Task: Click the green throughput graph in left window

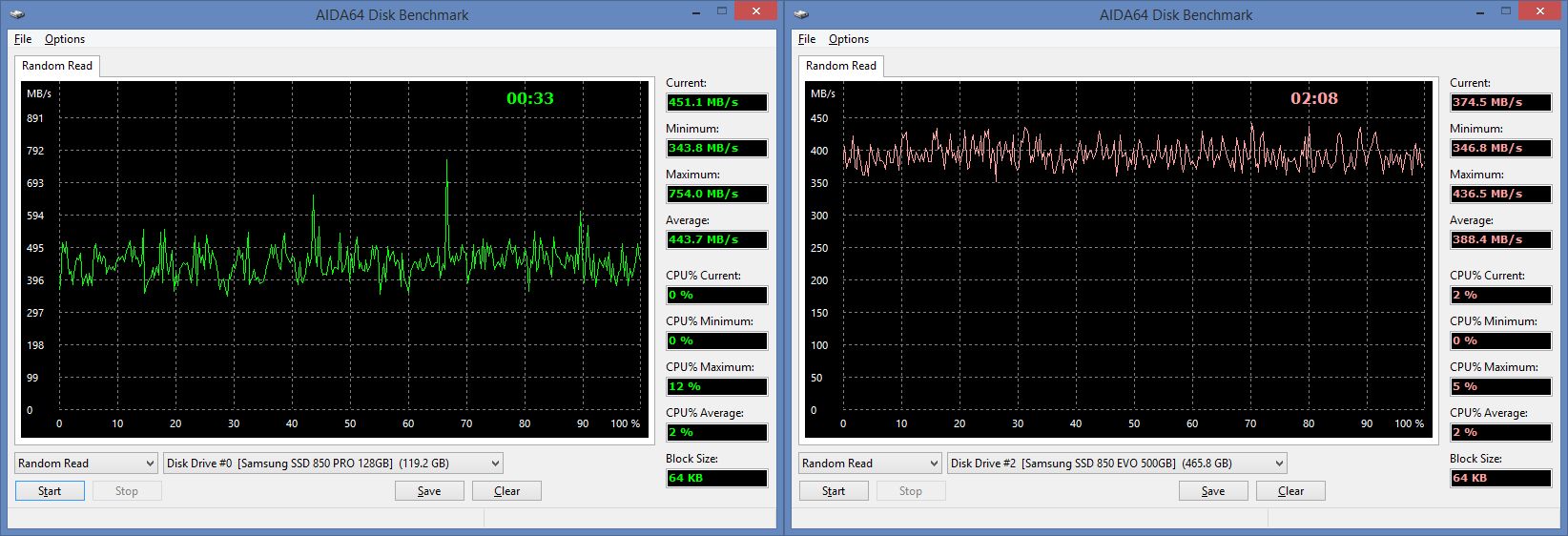Action: 335,258
